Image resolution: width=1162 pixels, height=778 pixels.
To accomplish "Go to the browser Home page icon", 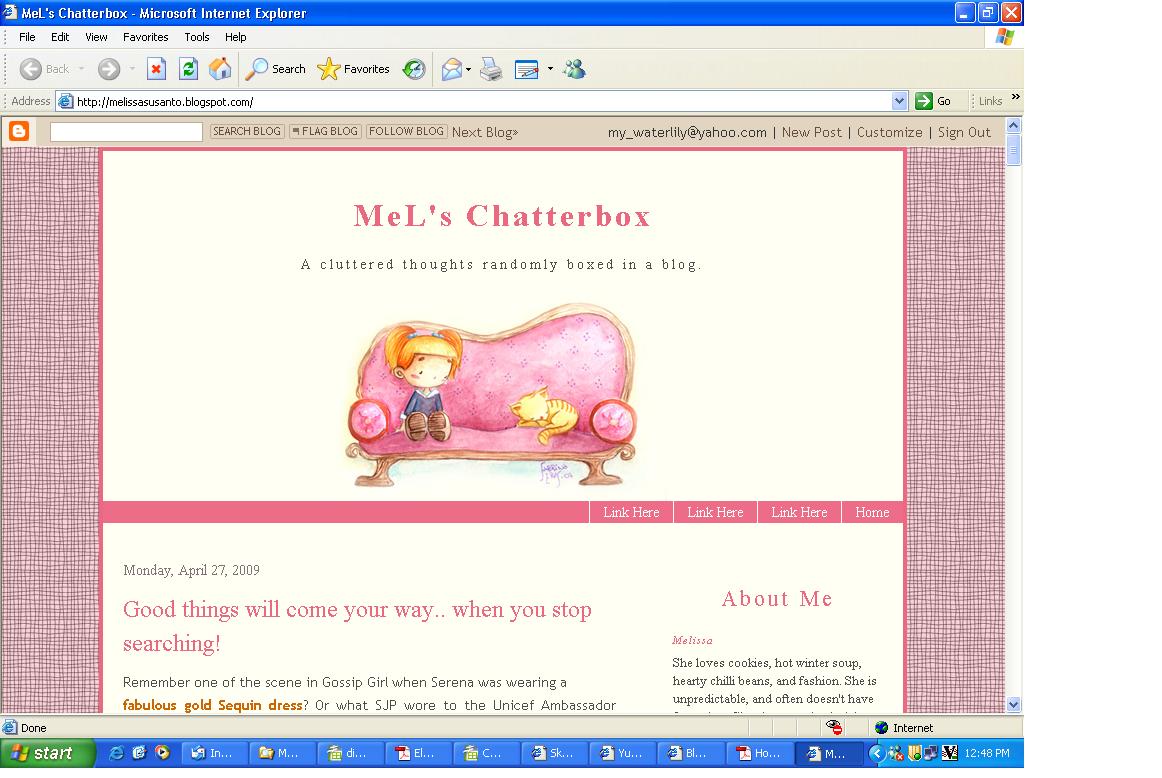I will 220,69.
